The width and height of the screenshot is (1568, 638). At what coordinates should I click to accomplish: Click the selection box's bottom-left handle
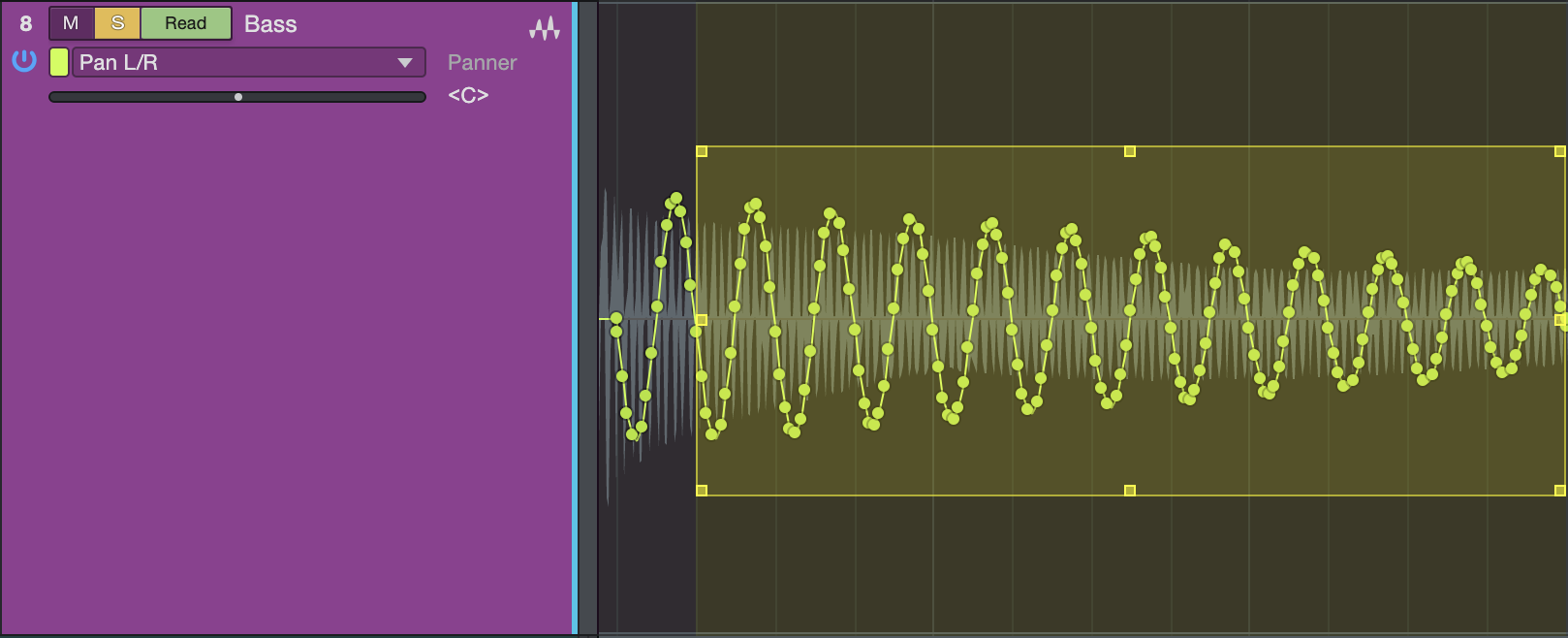(x=702, y=491)
